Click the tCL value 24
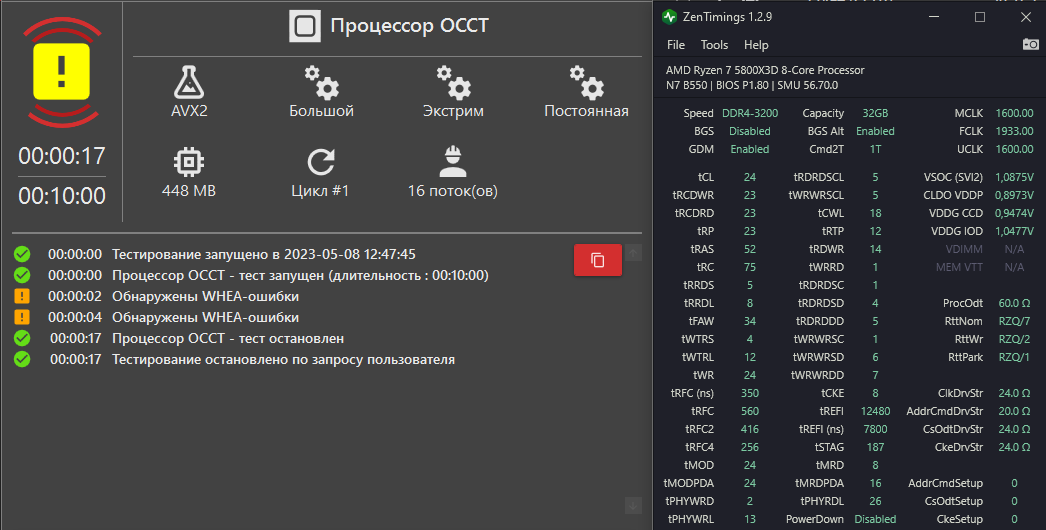The image size is (1046, 530). click(750, 178)
